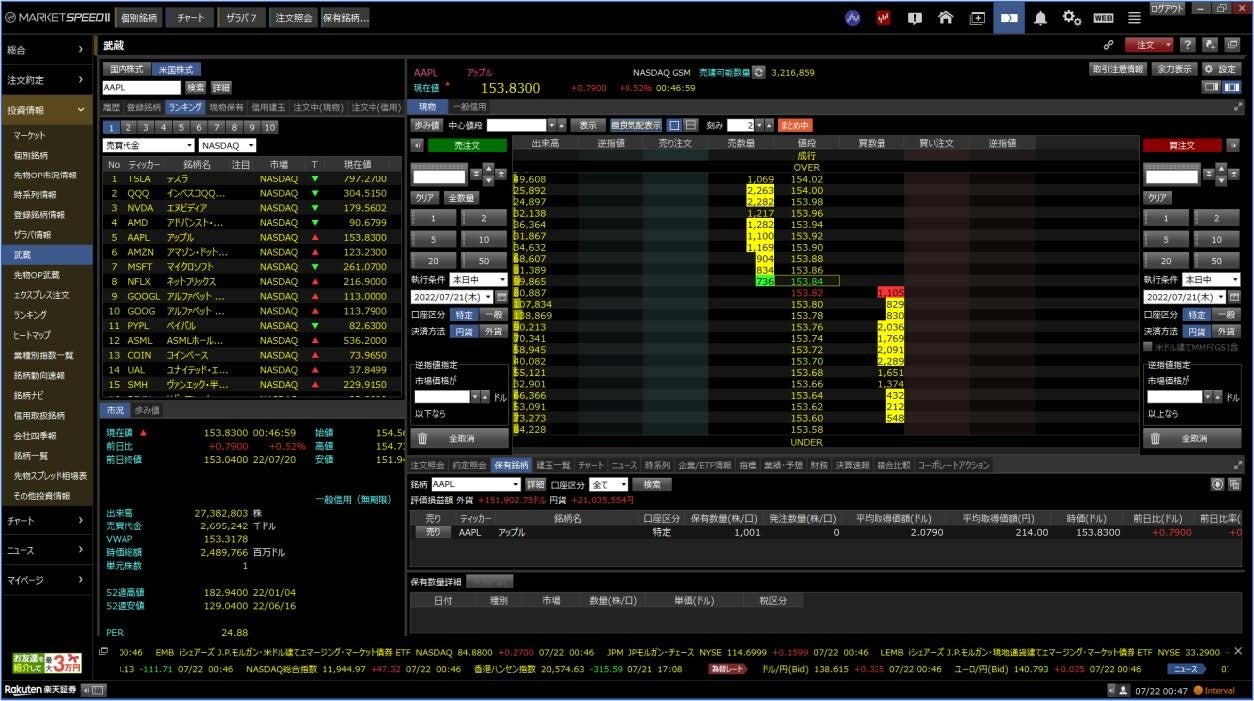Click NVDA エヌビディア ranking row

(251, 208)
